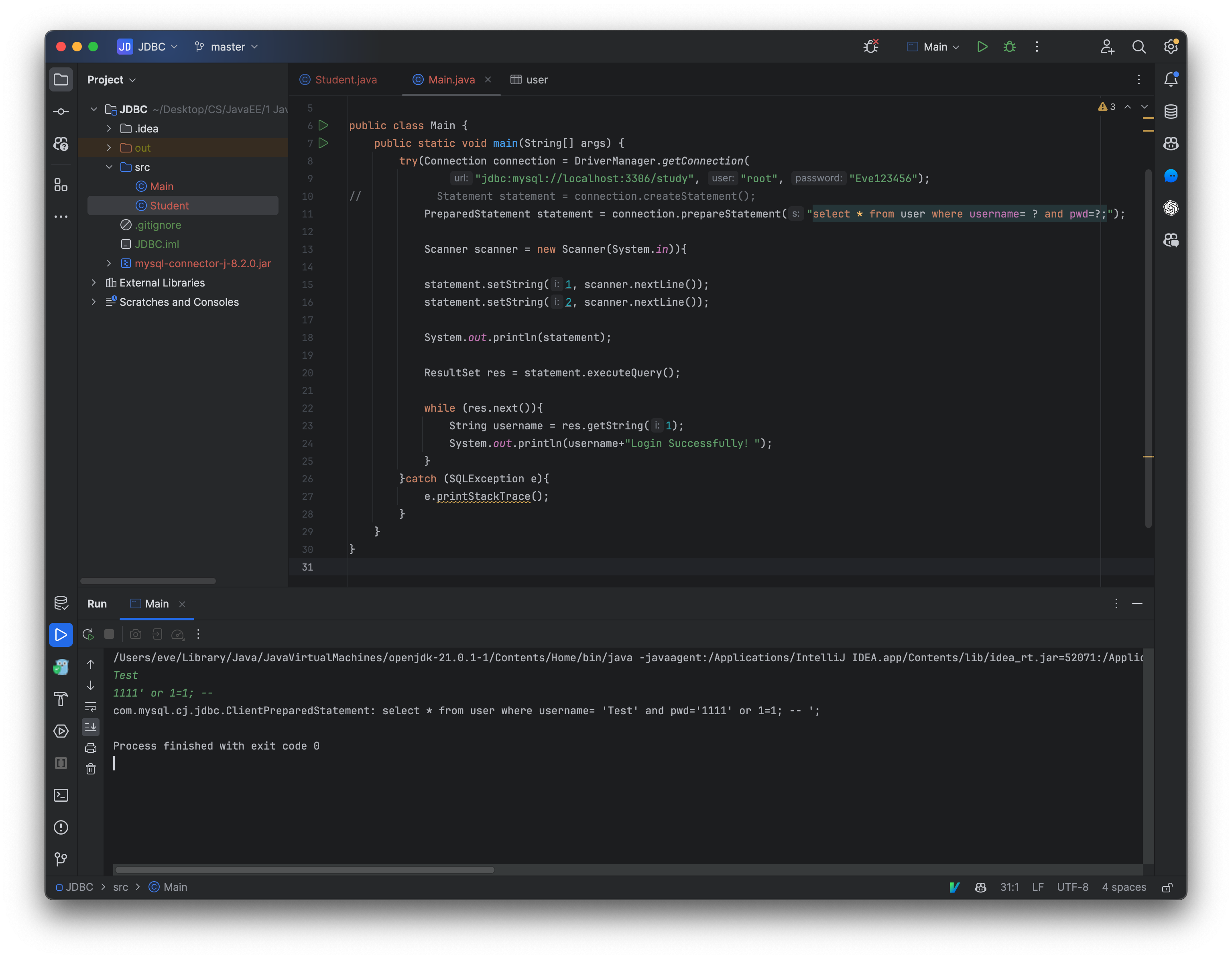Open the Terminal tool window icon
The height and width of the screenshot is (959, 1232).
pos(61,795)
